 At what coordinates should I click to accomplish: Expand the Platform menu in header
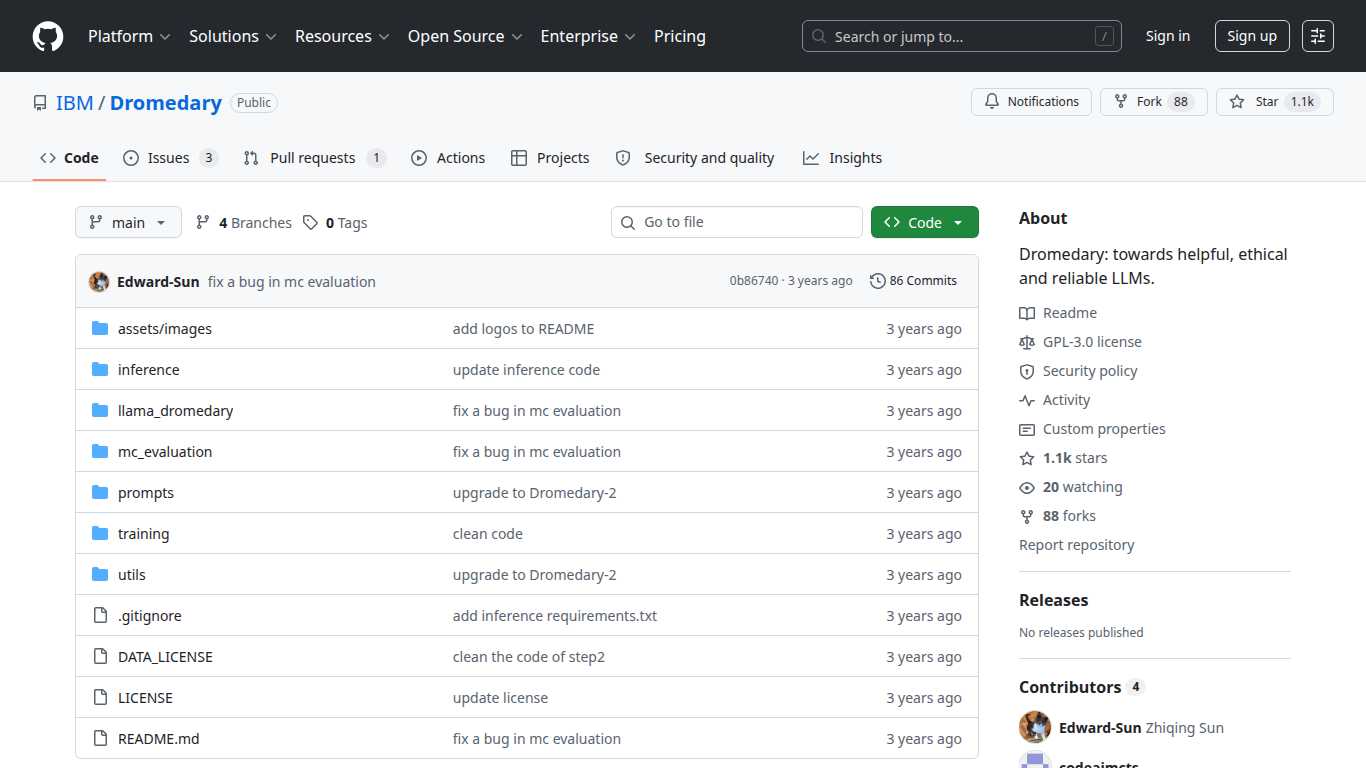[x=129, y=36]
